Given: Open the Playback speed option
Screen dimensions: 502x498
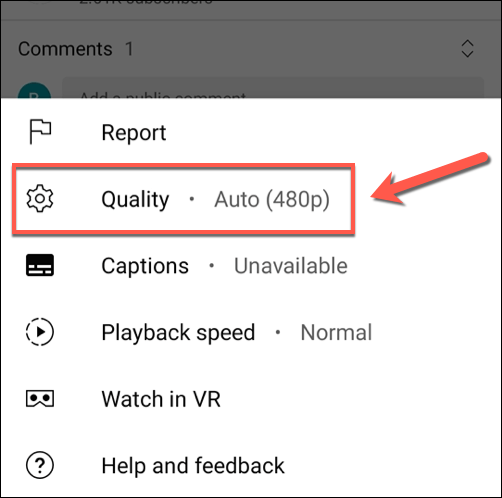Looking at the screenshot, I should pyautogui.click(x=251, y=332).
